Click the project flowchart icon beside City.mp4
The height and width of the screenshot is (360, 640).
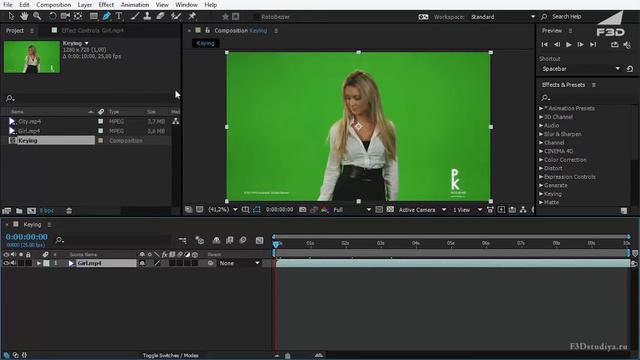click(x=176, y=121)
